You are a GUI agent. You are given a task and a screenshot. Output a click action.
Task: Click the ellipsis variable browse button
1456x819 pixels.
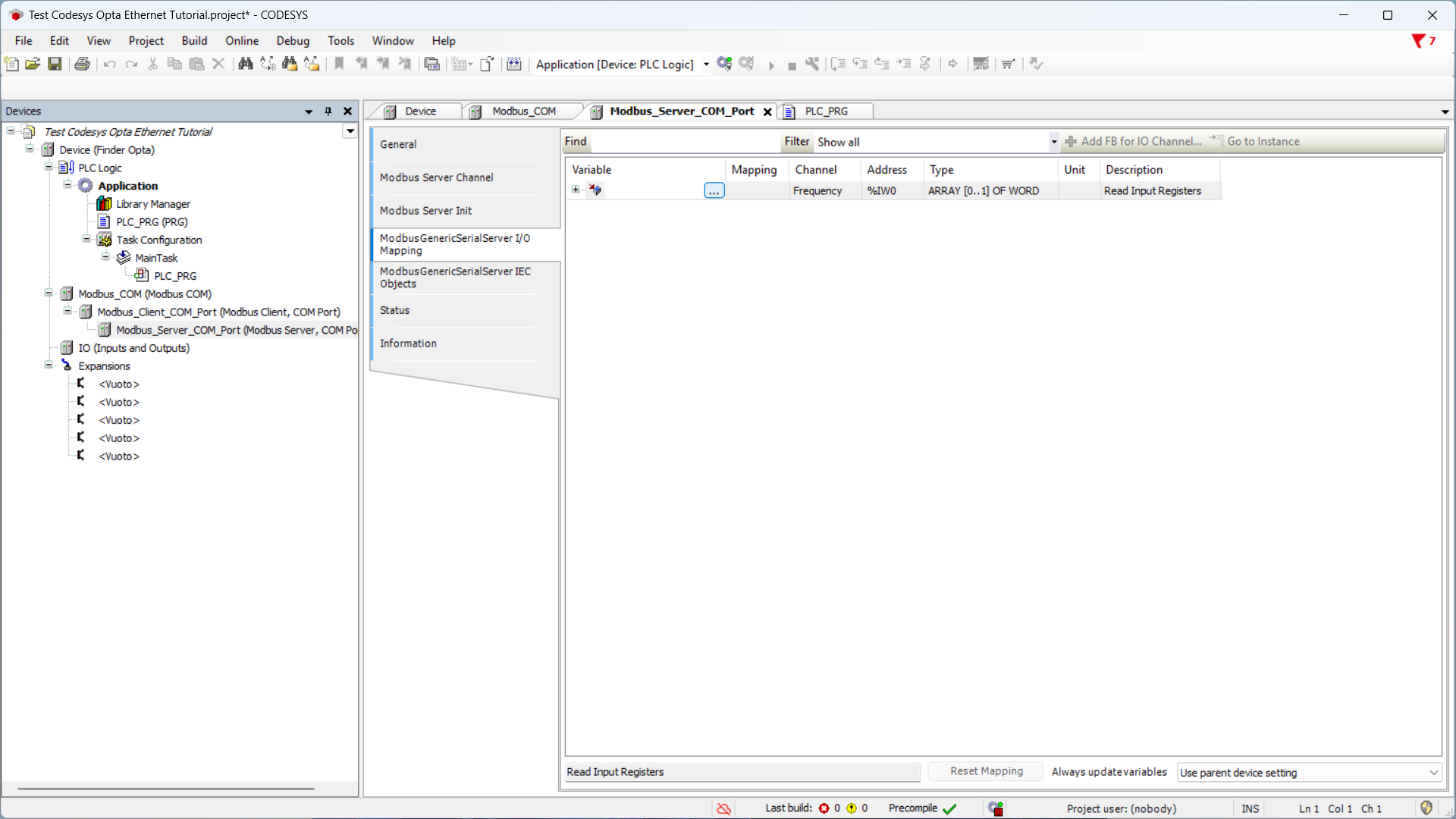714,191
